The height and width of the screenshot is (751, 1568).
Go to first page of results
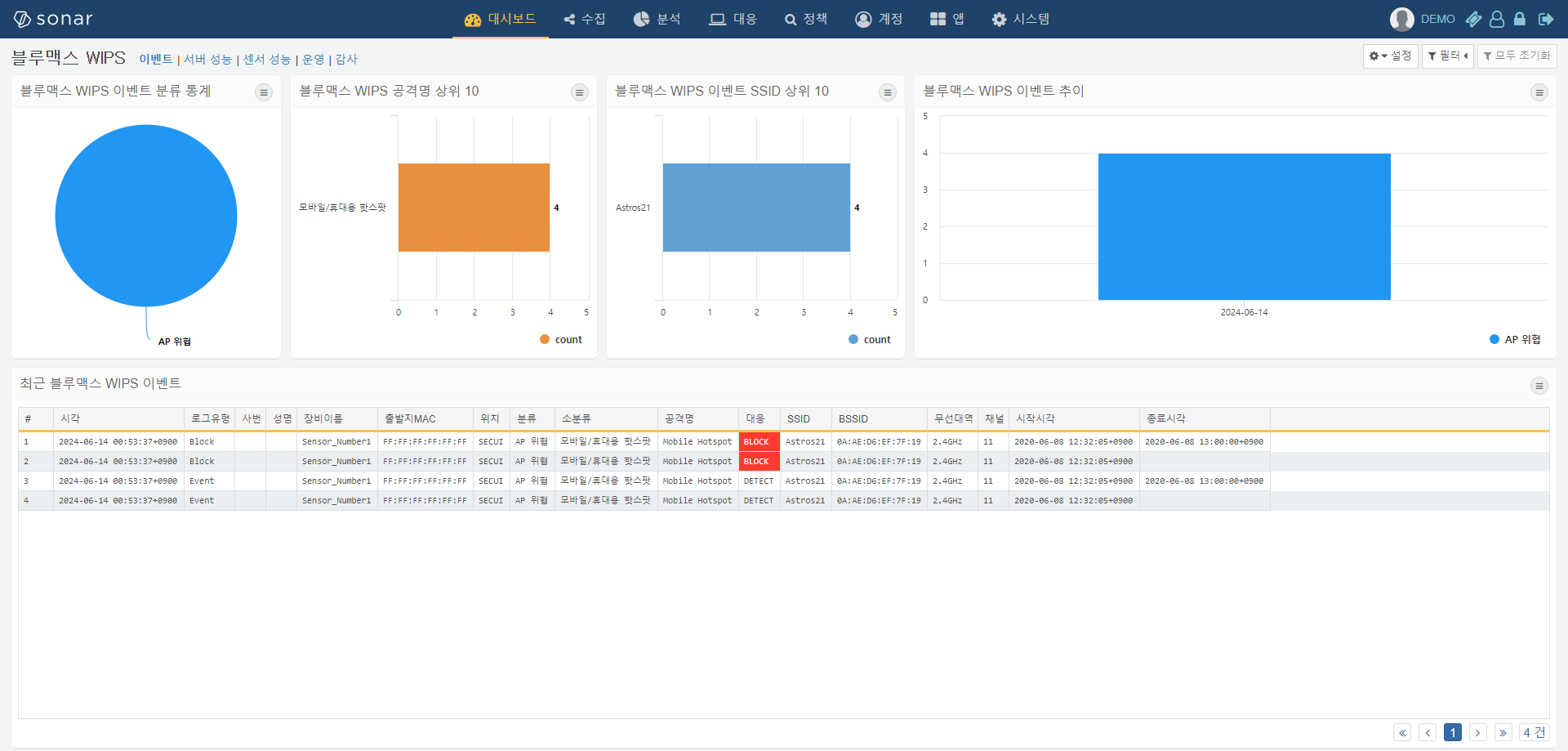(1402, 732)
